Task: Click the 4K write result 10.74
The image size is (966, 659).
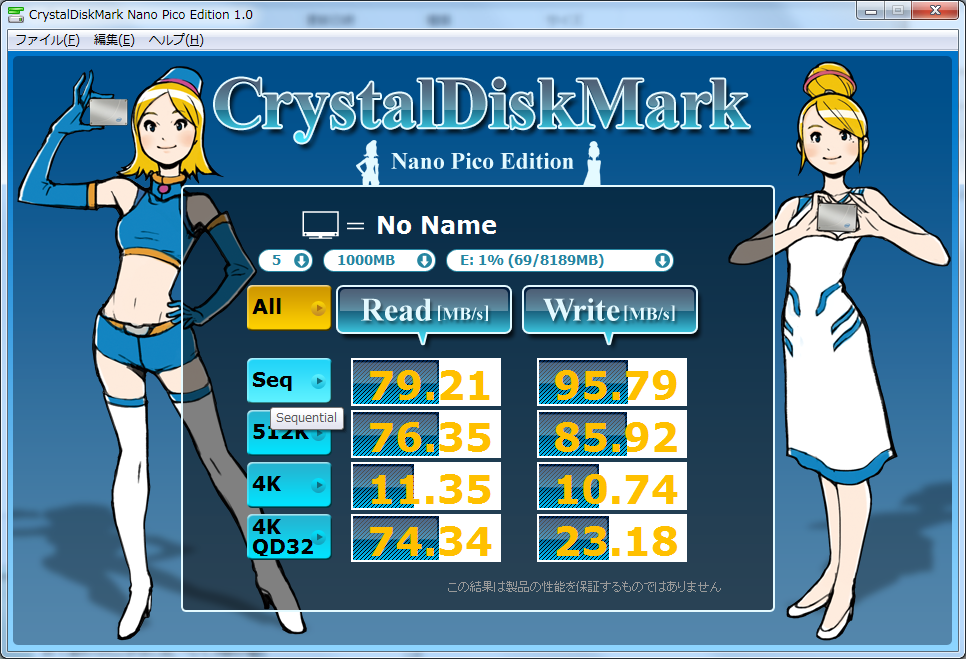Action: (612, 486)
